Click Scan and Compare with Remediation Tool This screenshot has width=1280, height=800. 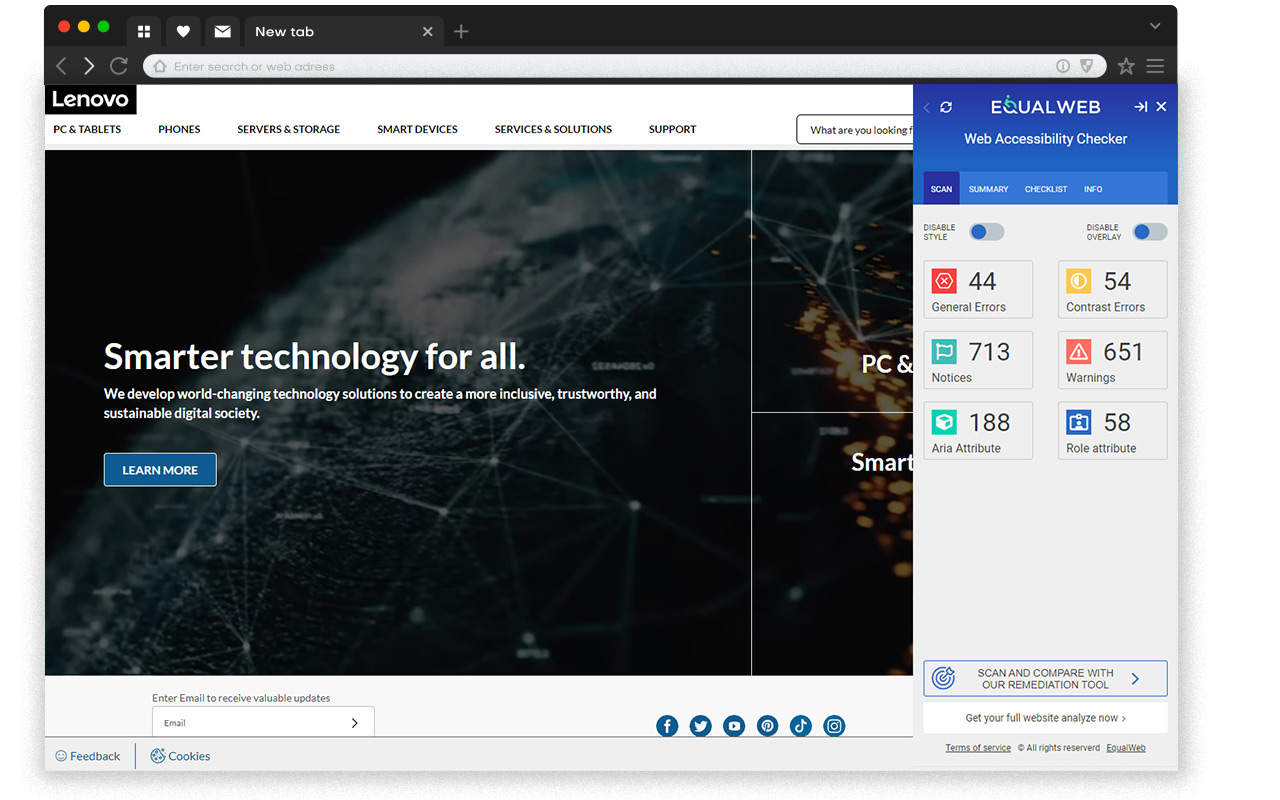tap(1045, 679)
